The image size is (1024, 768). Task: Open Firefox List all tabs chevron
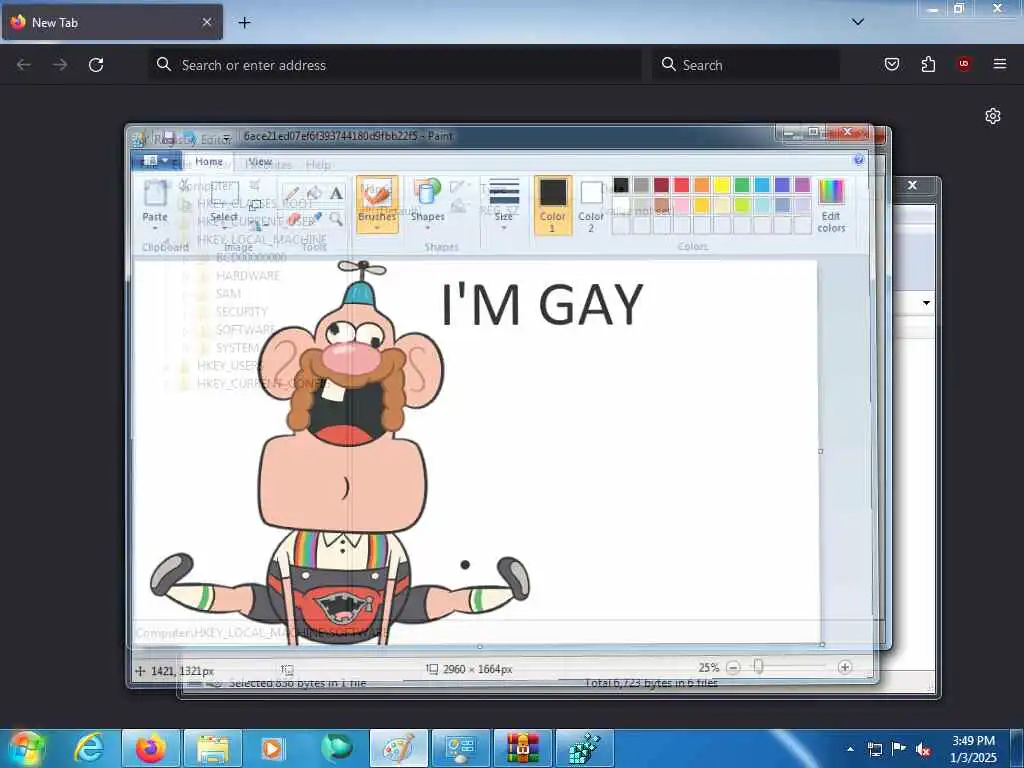coord(858,22)
